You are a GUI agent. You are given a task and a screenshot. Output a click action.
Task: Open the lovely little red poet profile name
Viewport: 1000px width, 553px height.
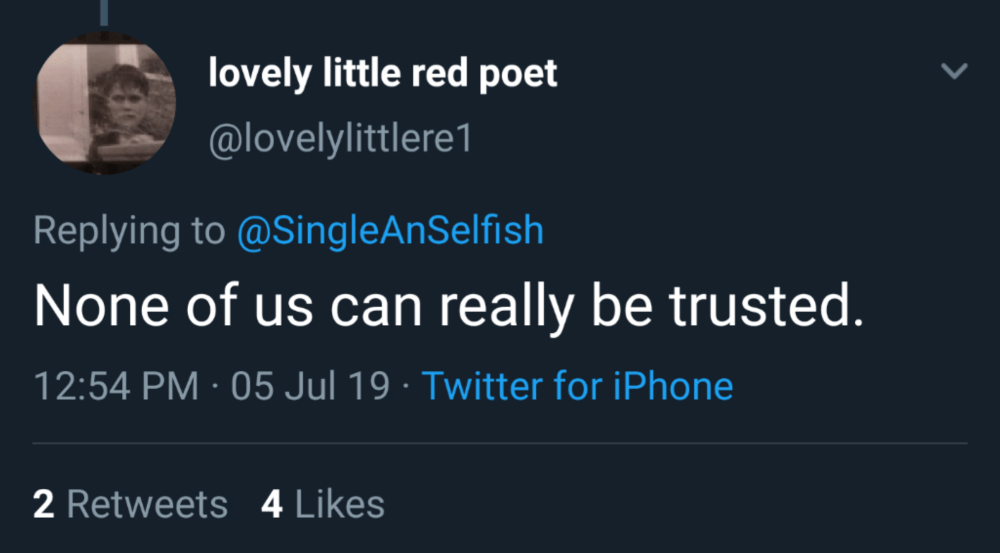[x=382, y=74]
